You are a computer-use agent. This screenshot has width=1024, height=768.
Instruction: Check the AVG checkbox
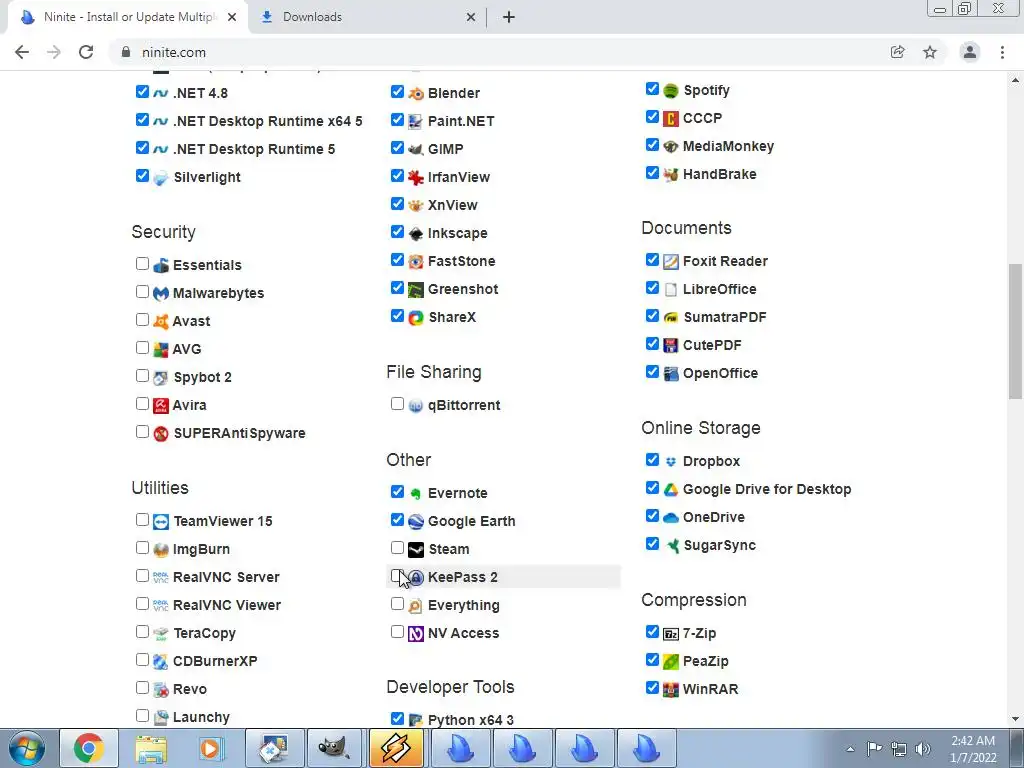pyautogui.click(x=142, y=348)
